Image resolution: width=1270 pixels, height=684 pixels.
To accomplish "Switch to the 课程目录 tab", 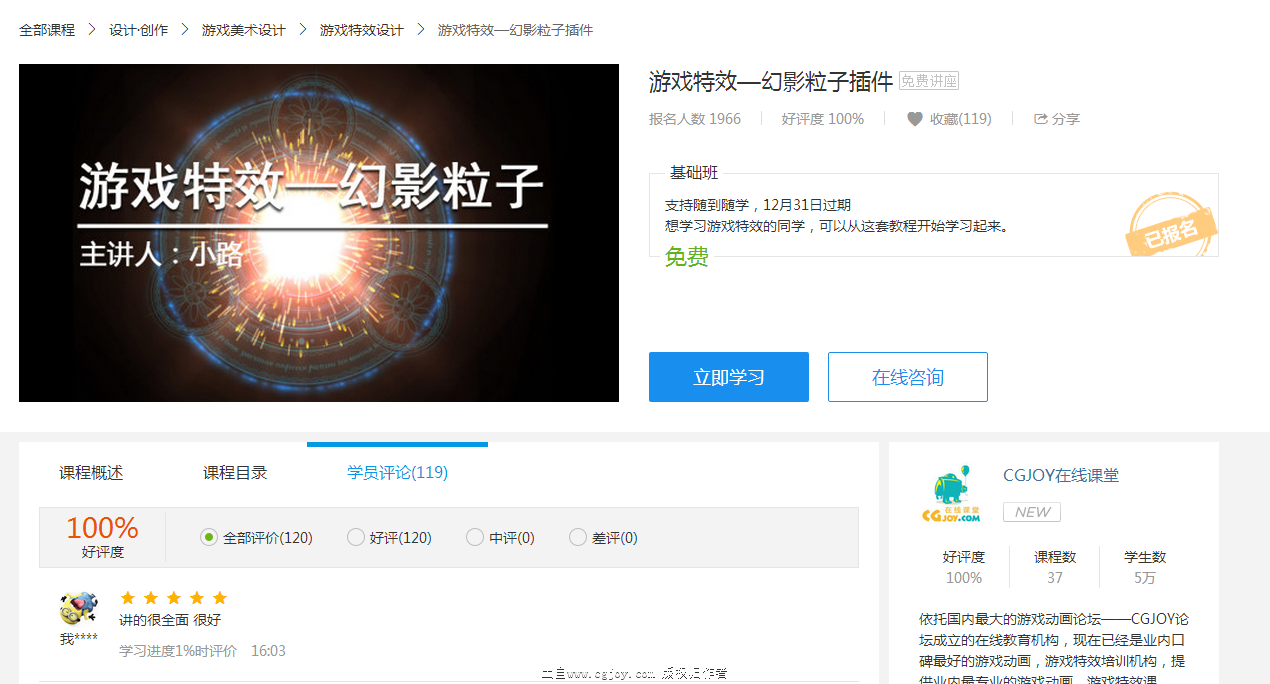I will 235,473.
